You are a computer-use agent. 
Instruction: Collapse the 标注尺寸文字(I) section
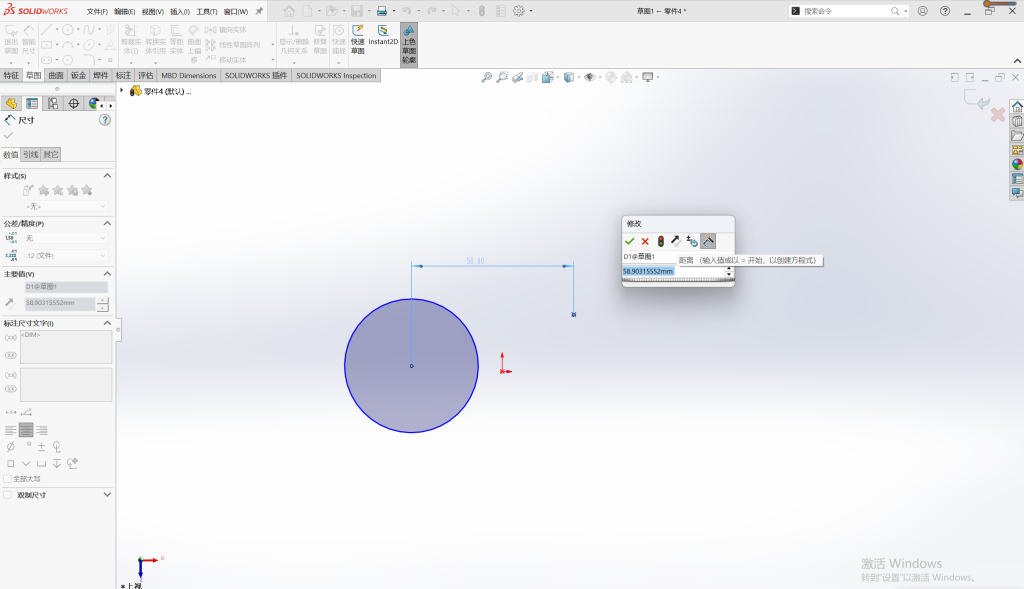pos(107,323)
